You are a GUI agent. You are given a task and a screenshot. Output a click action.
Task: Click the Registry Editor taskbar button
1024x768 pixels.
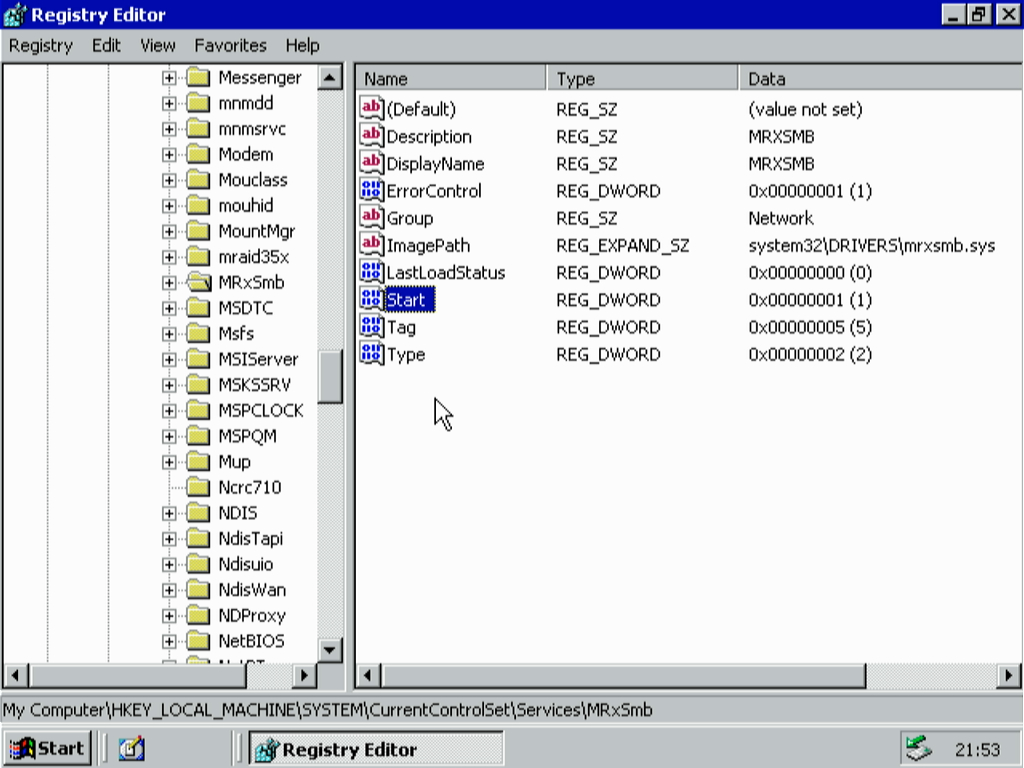376,748
